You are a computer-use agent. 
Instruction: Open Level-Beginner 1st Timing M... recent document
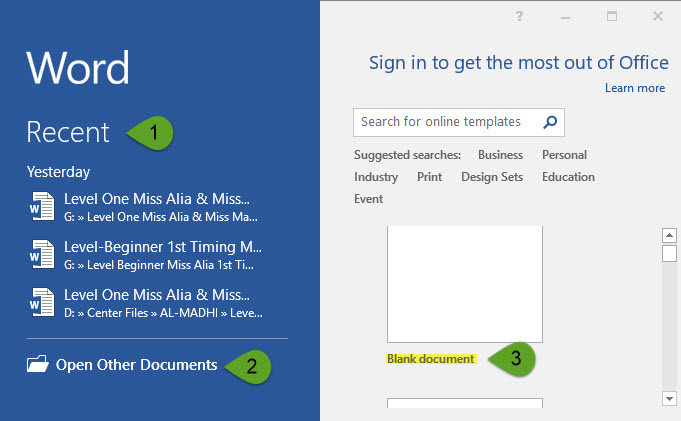(163, 247)
